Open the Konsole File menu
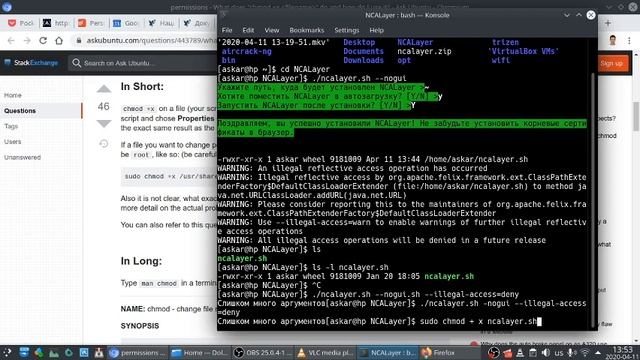 pos(227,30)
